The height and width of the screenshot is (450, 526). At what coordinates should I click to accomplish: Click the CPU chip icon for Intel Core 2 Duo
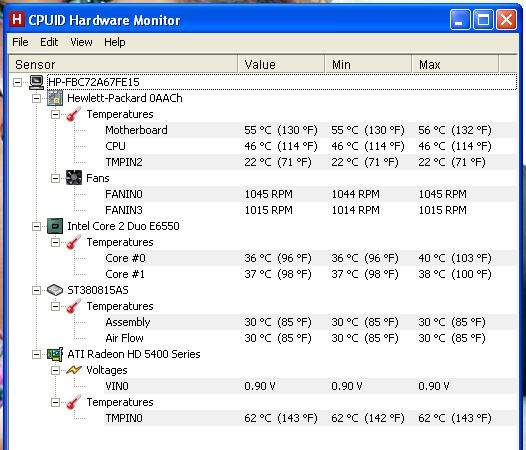pos(55,226)
